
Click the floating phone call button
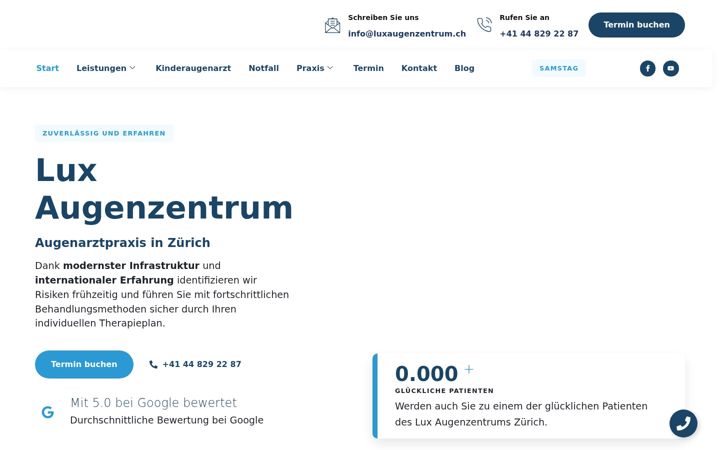[683, 423]
